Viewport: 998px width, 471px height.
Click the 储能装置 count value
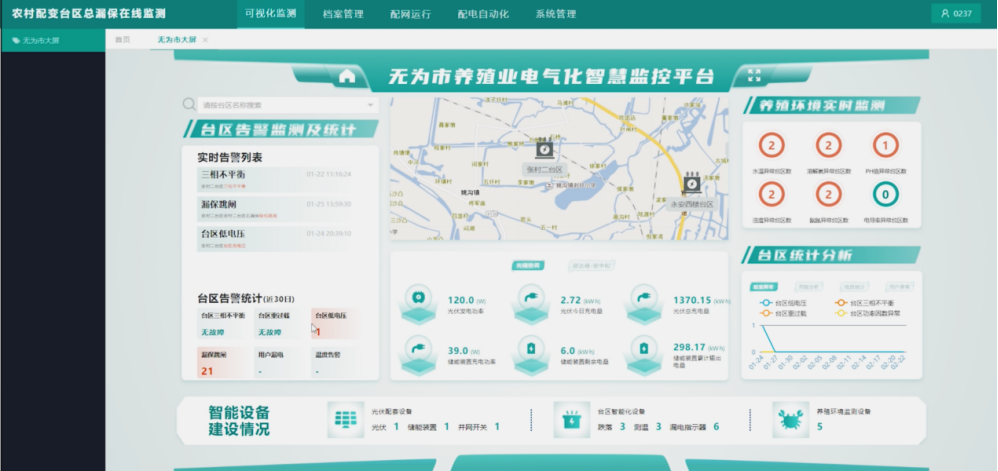coord(446,426)
